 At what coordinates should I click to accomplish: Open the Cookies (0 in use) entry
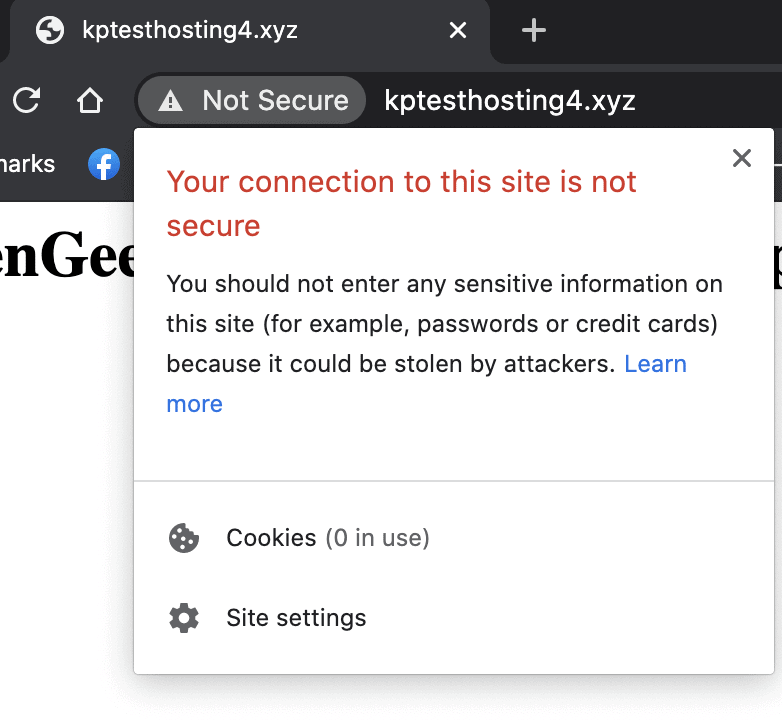click(328, 538)
